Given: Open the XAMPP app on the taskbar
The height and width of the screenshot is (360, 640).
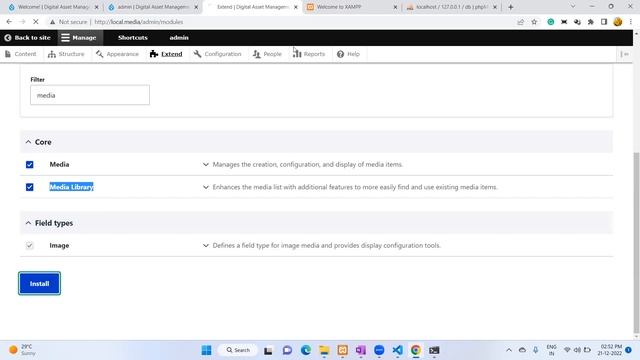Looking at the screenshot, I should point(342,350).
